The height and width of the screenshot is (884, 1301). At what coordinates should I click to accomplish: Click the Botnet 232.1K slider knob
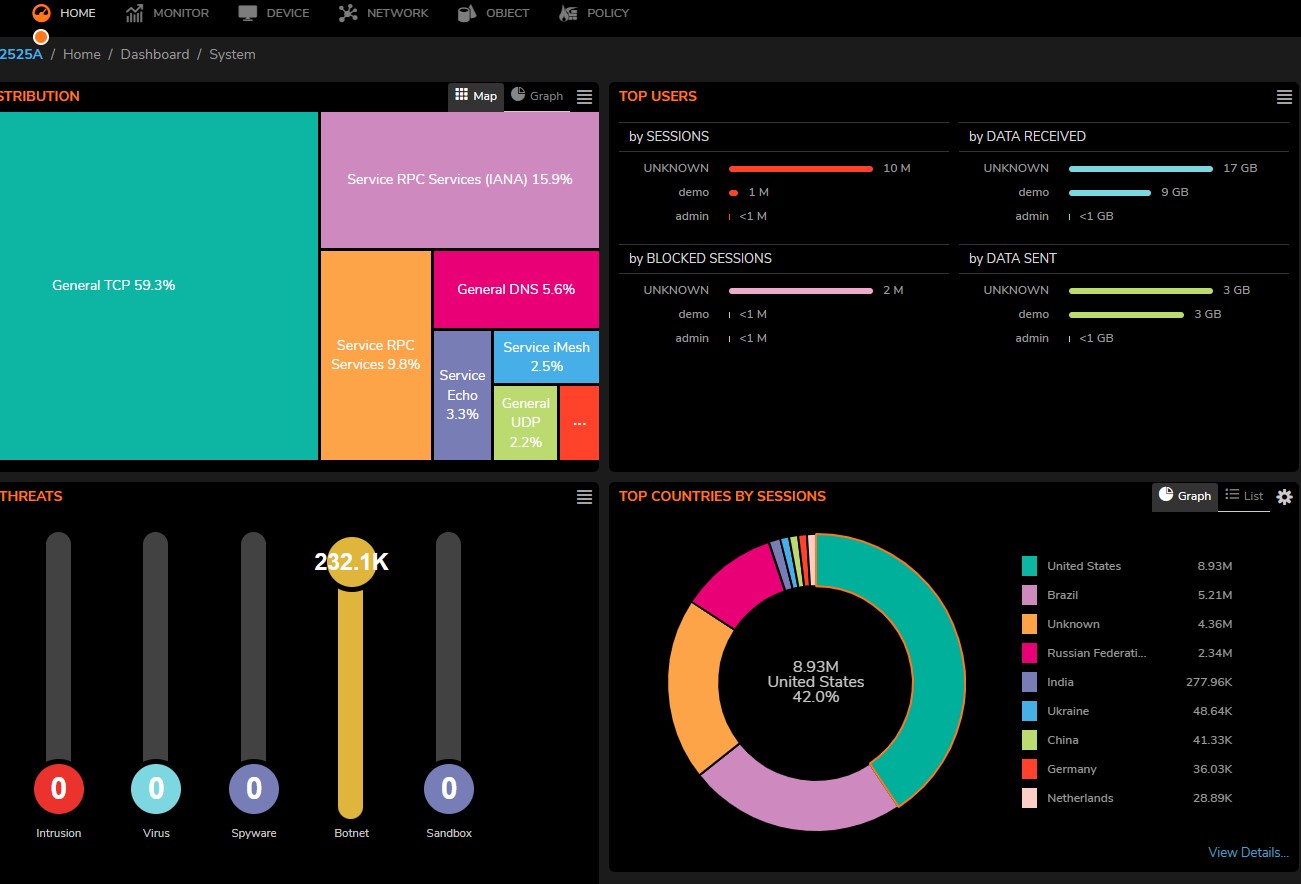point(350,563)
